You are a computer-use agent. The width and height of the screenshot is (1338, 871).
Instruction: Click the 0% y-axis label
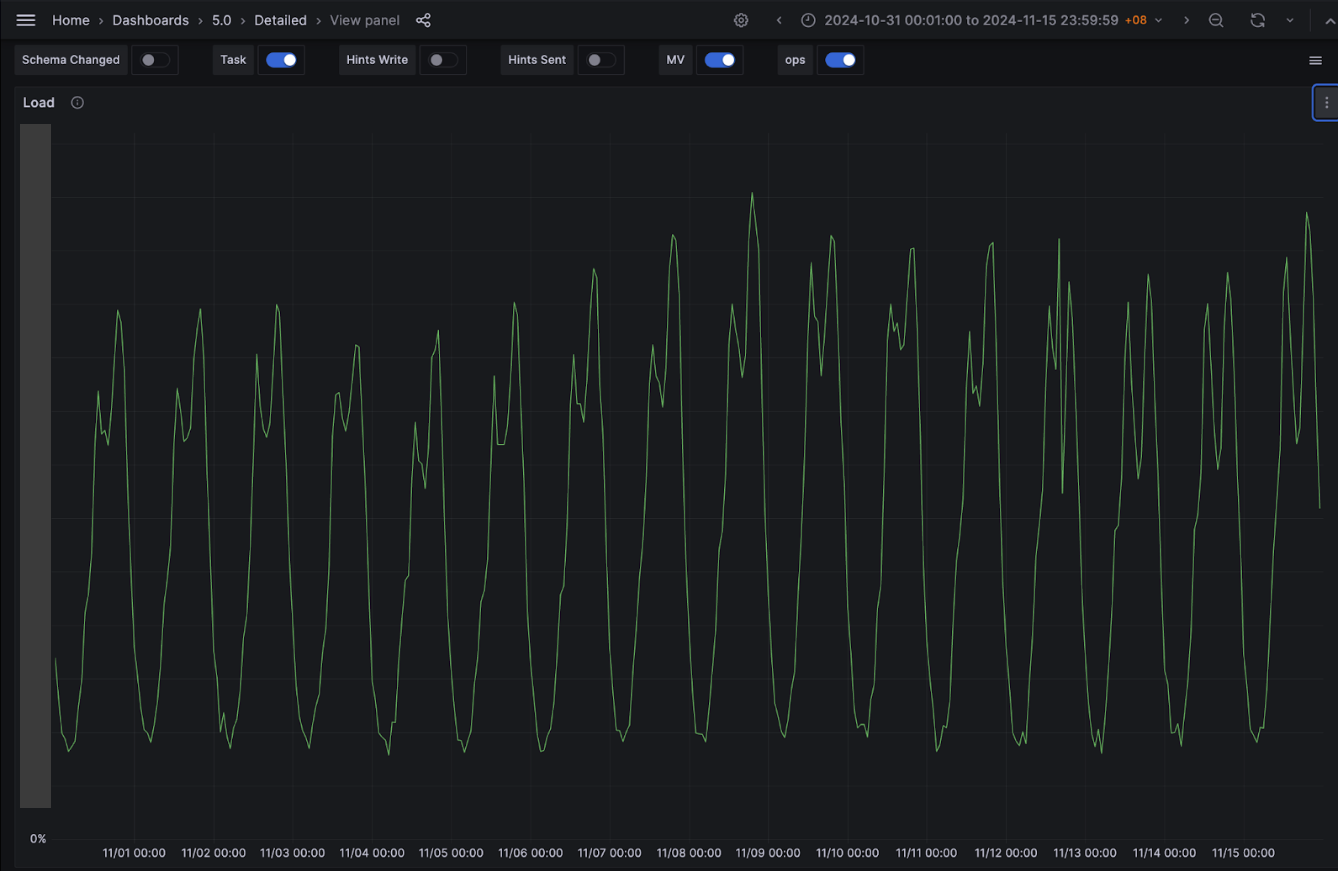tap(38, 839)
